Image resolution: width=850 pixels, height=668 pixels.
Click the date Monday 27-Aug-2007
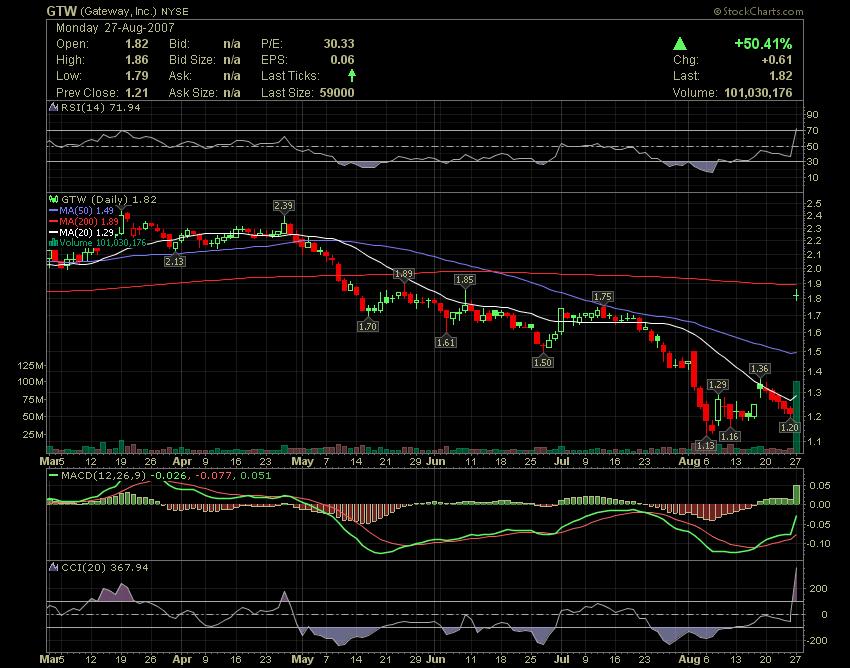click(115, 28)
